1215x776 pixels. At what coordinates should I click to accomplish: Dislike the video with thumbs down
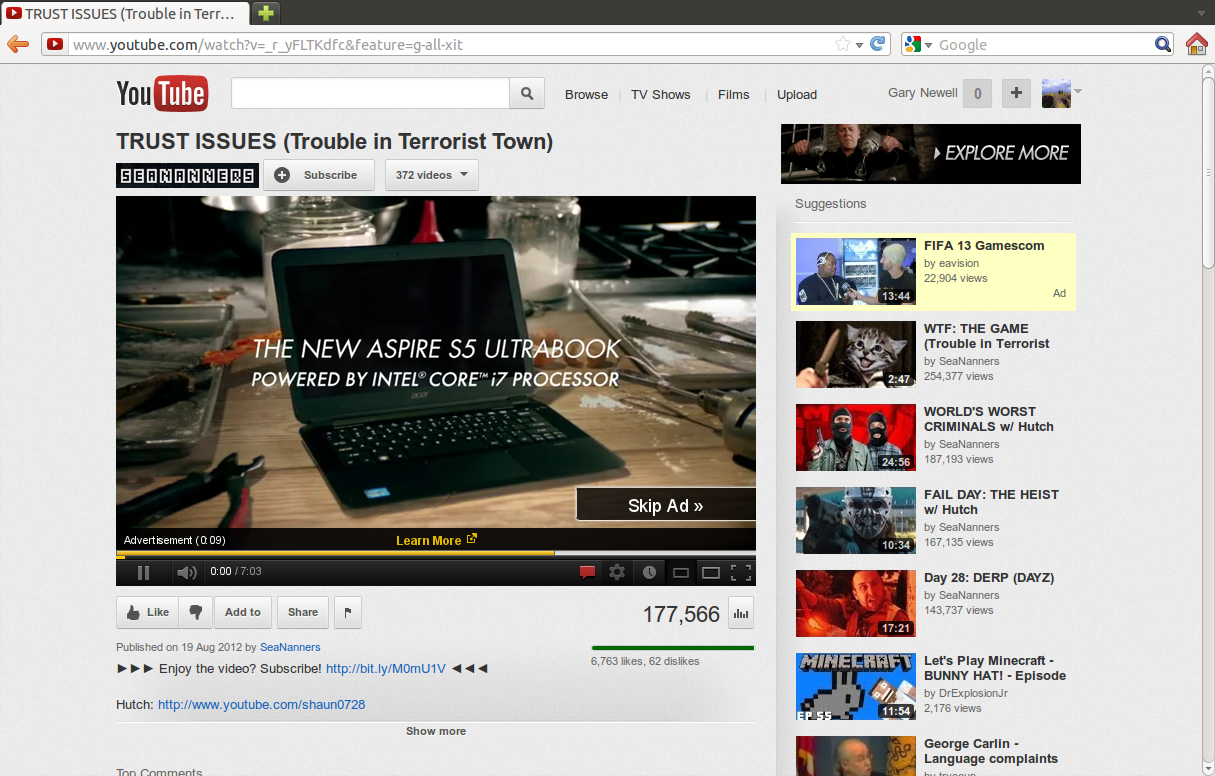(x=195, y=612)
